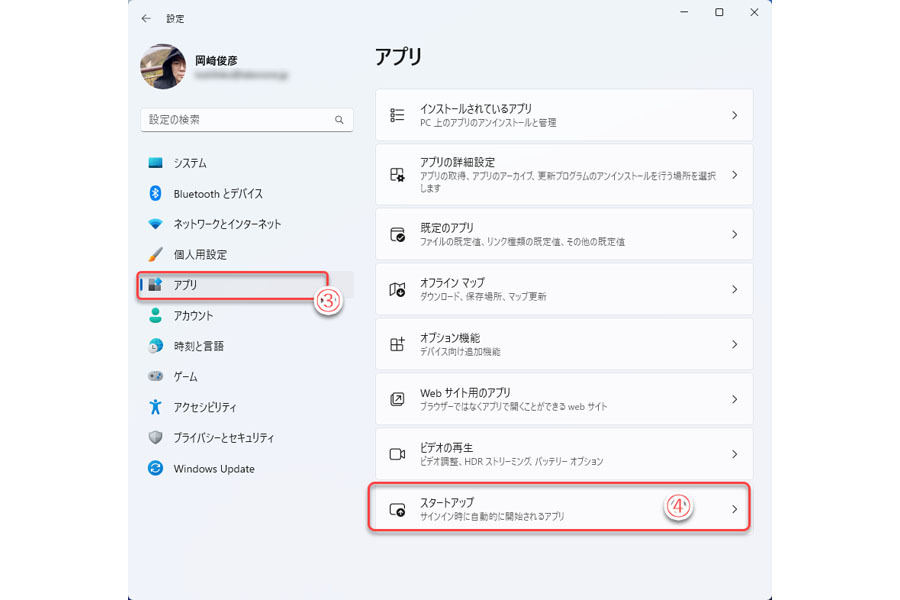
Task: Click the 時刻と言語 globe clock icon
Action: pos(155,346)
